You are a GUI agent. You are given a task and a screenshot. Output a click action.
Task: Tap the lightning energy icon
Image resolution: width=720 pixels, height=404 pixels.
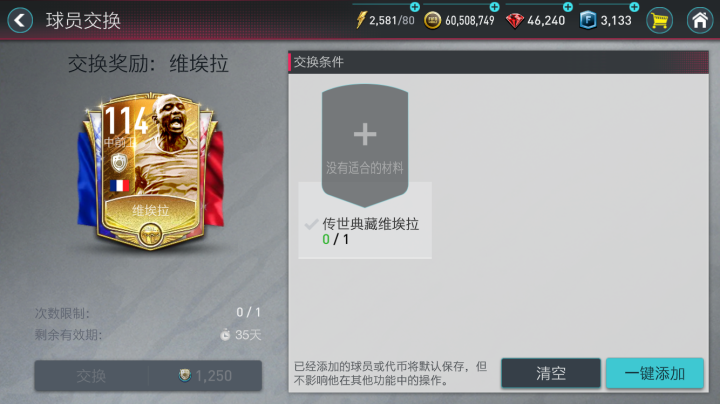click(x=361, y=20)
